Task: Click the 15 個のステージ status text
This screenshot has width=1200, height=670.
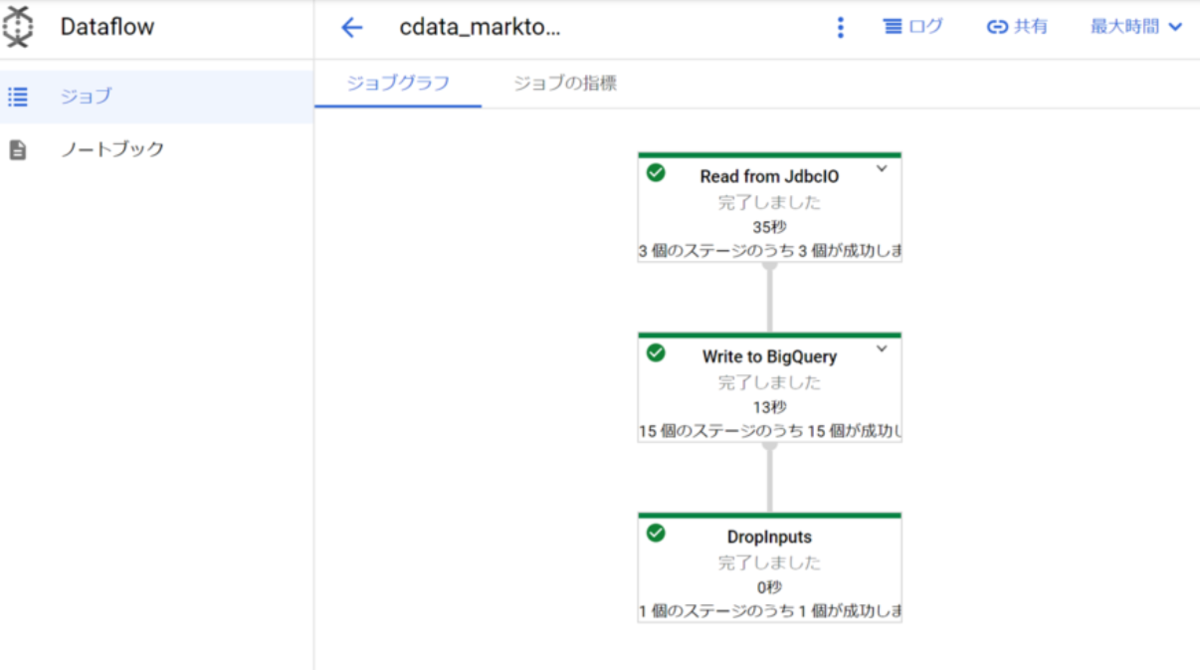Action: tap(769, 431)
